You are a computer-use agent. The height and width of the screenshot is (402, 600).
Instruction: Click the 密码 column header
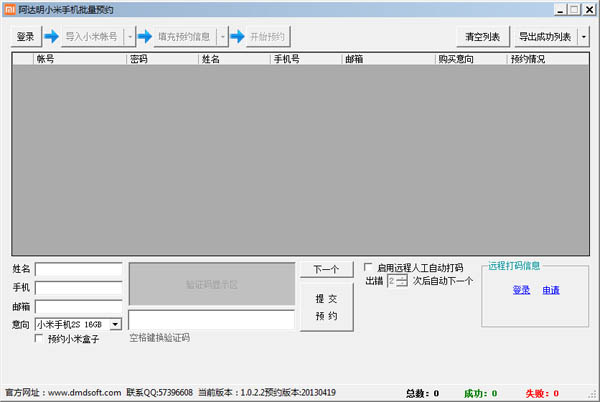coord(162,59)
